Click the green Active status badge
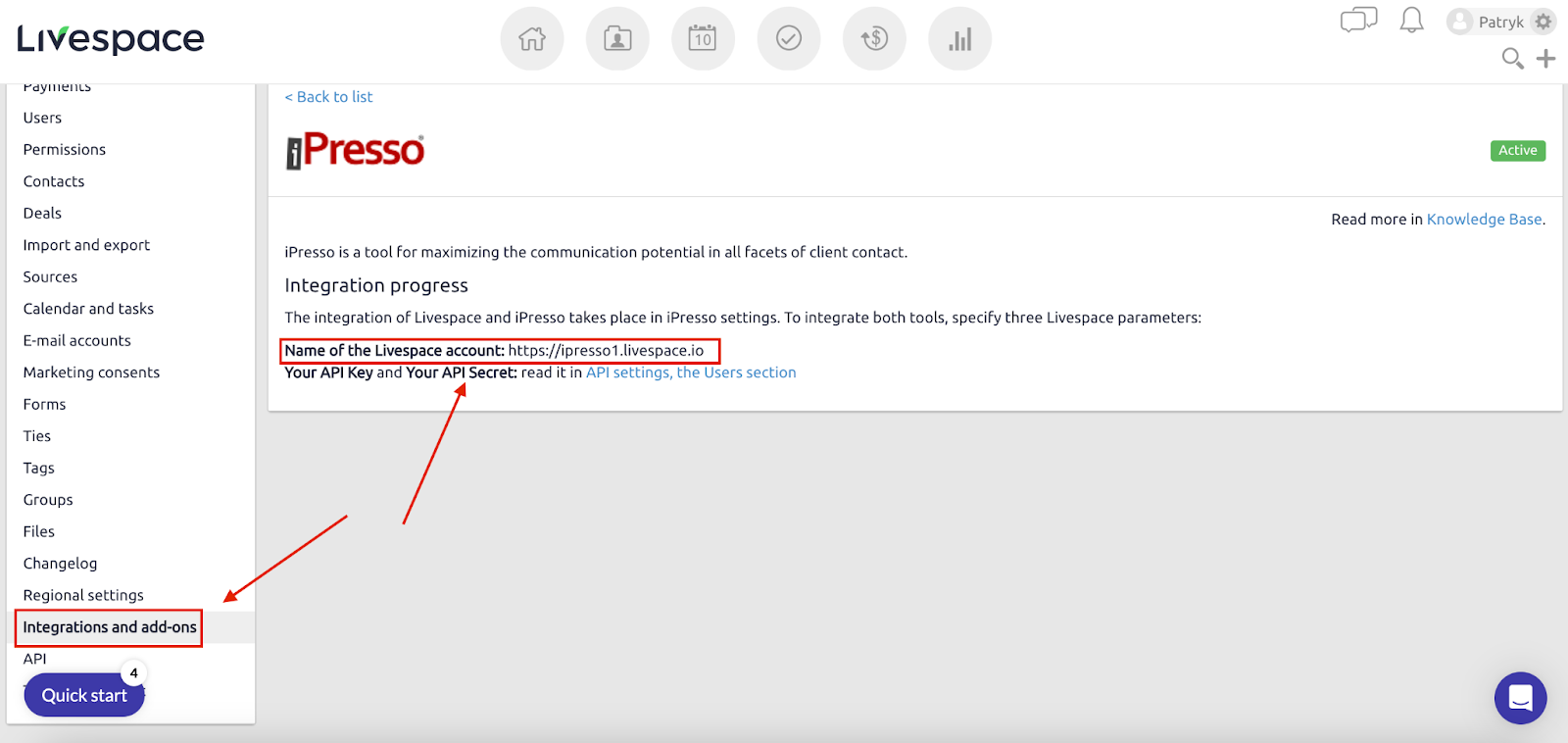The height and width of the screenshot is (743, 1568). 1517,151
